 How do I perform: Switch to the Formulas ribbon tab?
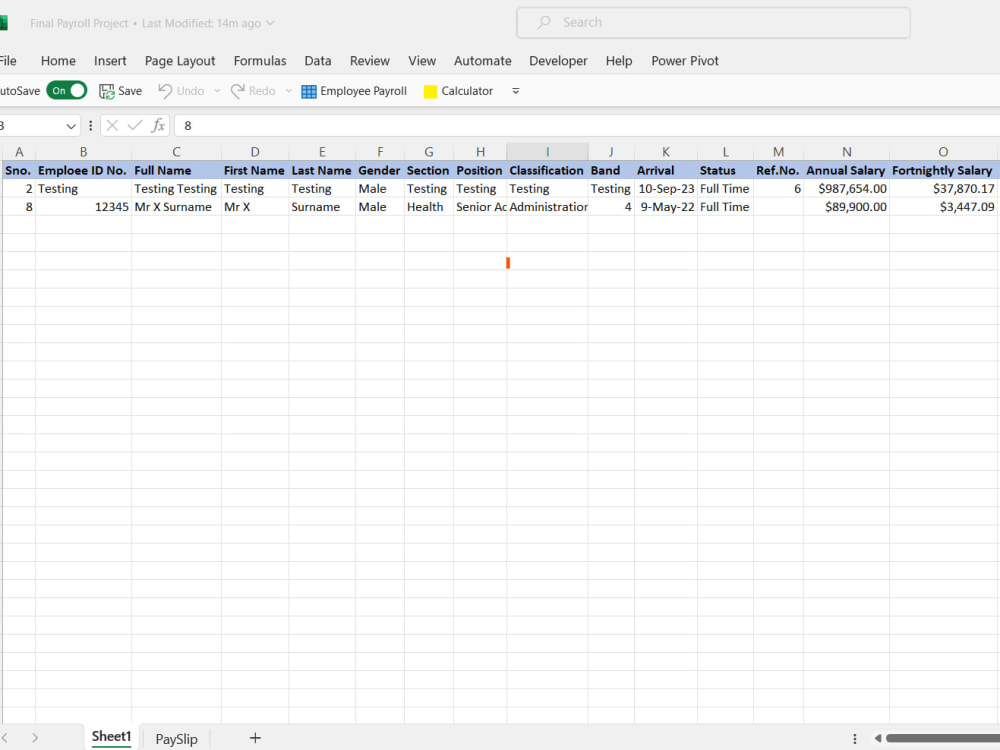(259, 61)
